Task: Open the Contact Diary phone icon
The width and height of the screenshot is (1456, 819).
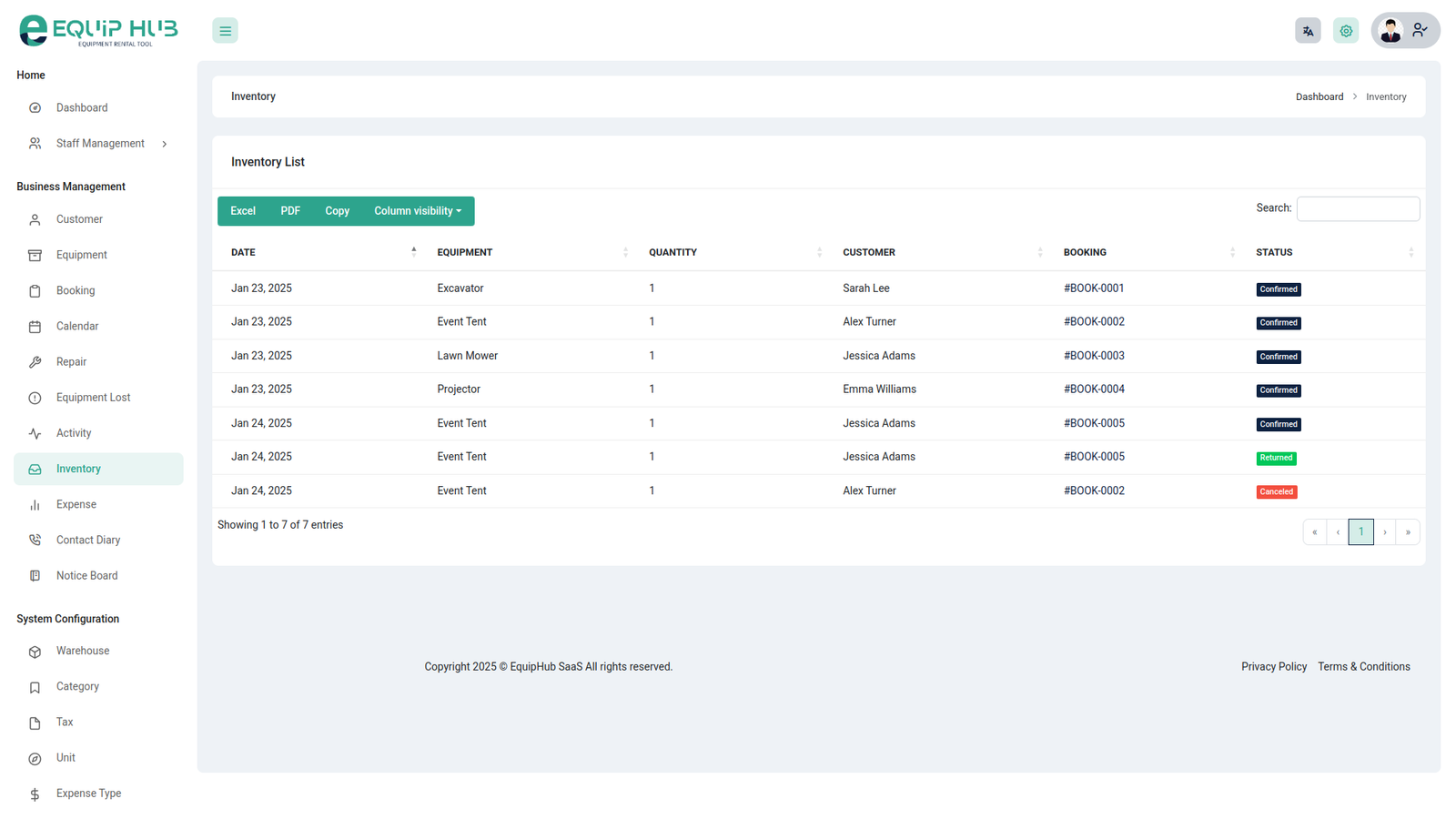Action: 35,541
